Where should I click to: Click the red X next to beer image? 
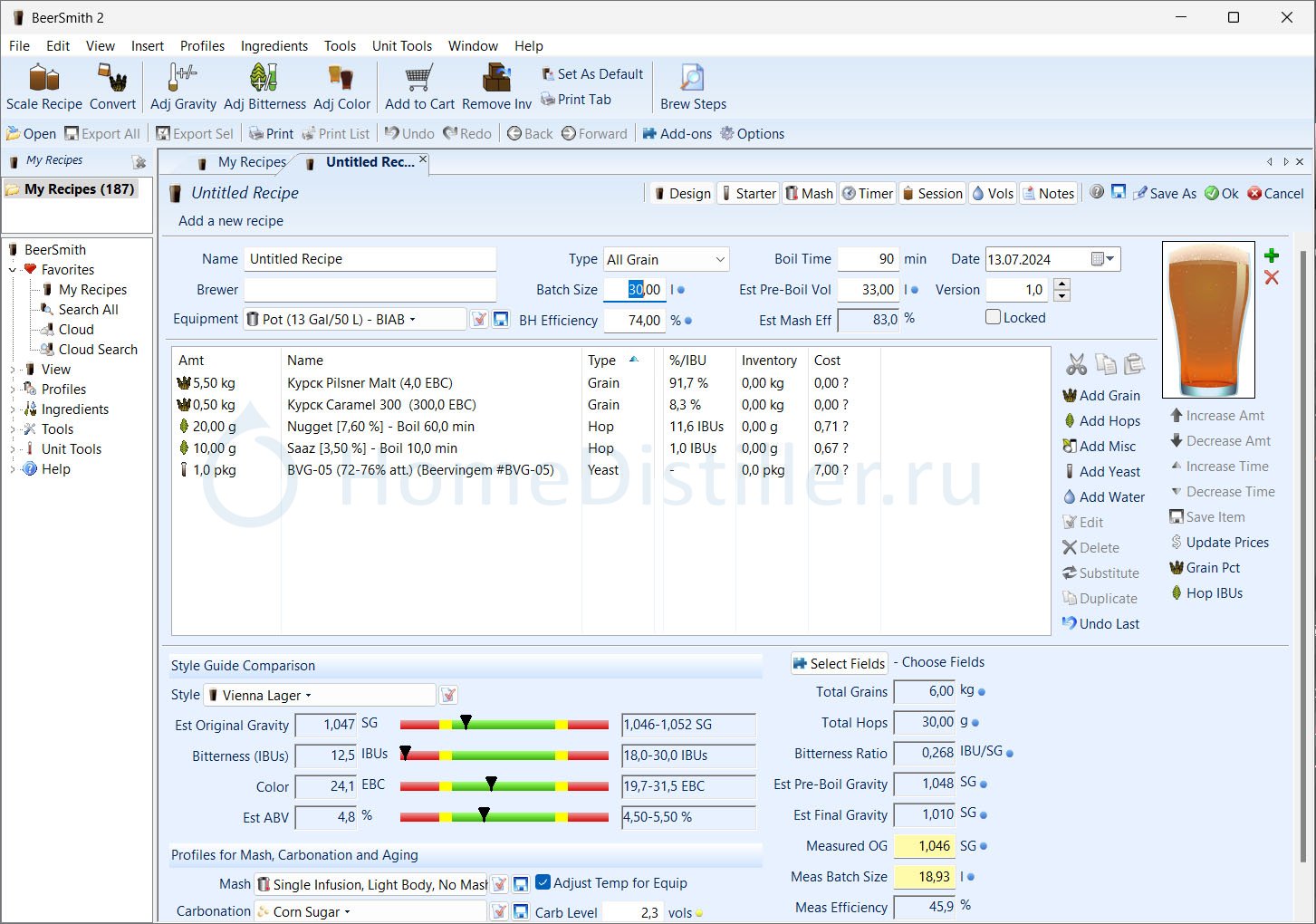(x=1272, y=277)
